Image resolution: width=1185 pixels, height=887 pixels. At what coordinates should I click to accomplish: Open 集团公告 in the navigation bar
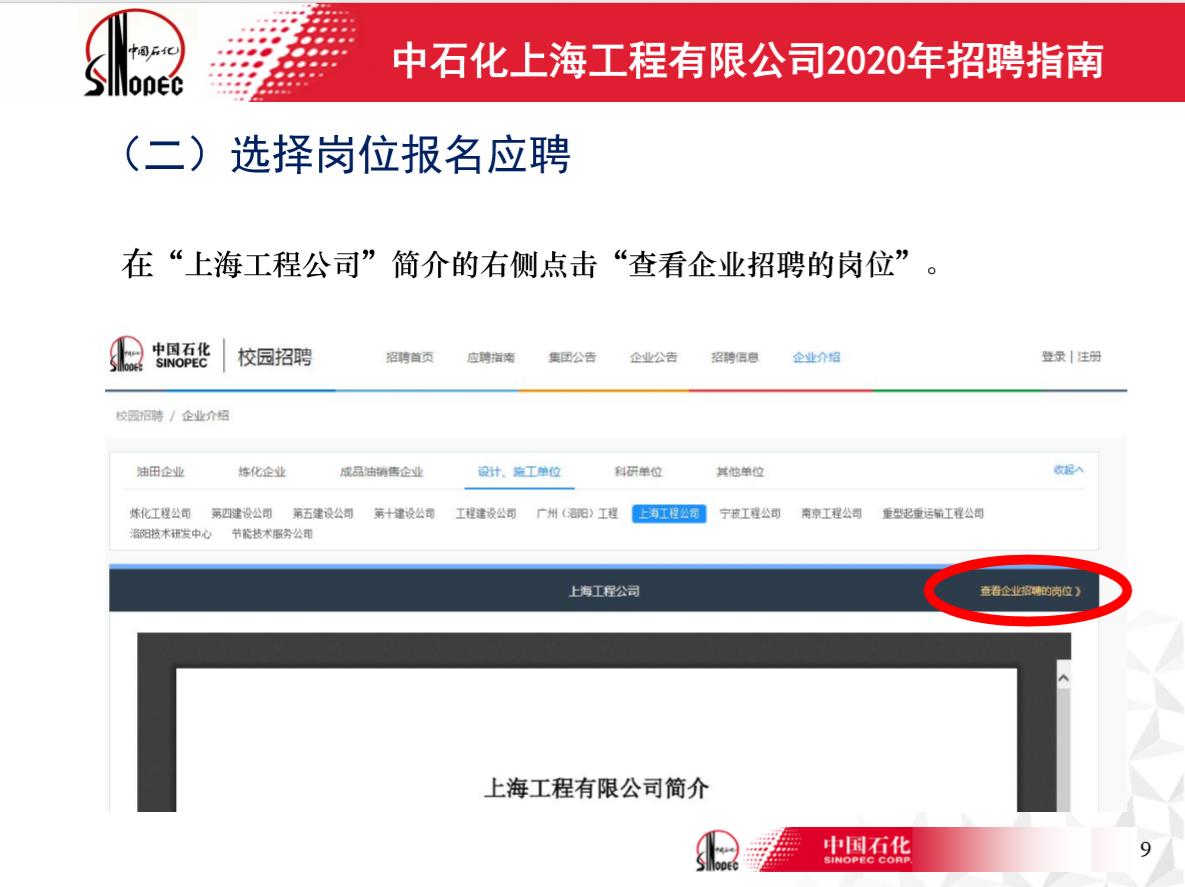[572, 357]
